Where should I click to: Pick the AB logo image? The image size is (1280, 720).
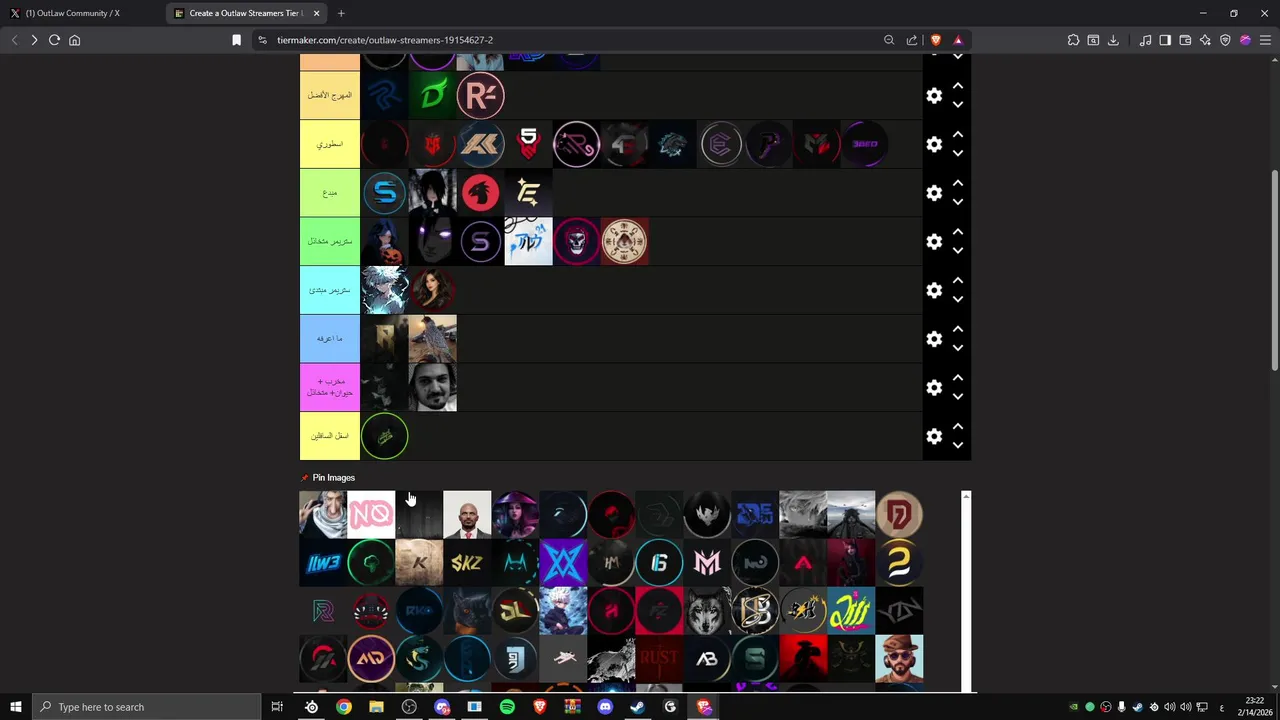tap(707, 658)
